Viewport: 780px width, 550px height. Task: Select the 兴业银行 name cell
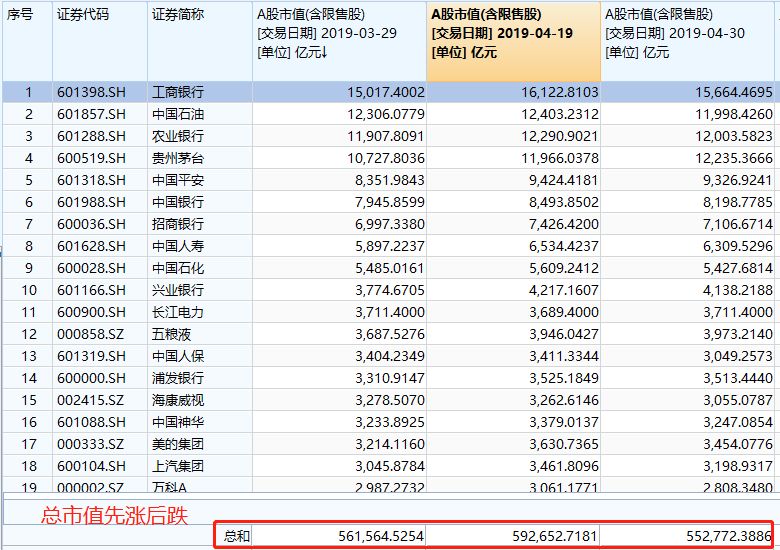coord(200,290)
